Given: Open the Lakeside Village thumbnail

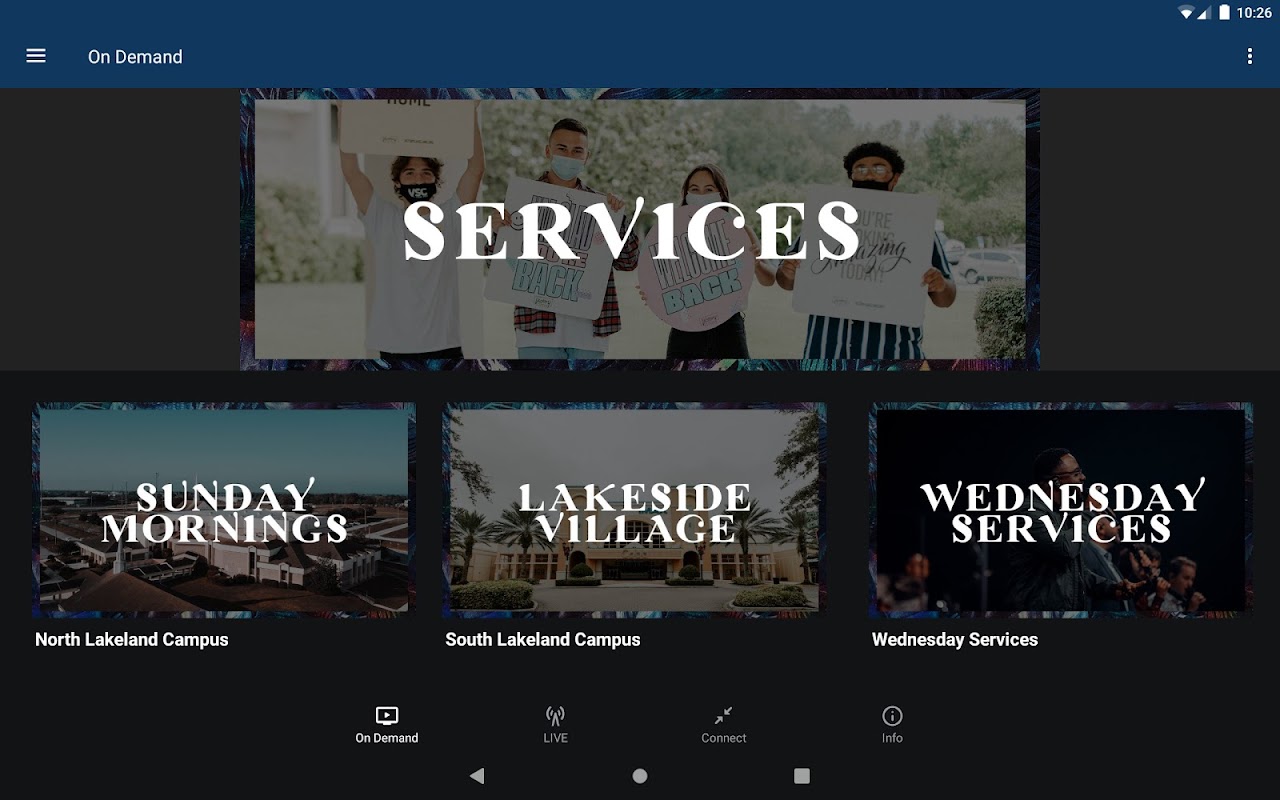Looking at the screenshot, I should pos(634,510).
